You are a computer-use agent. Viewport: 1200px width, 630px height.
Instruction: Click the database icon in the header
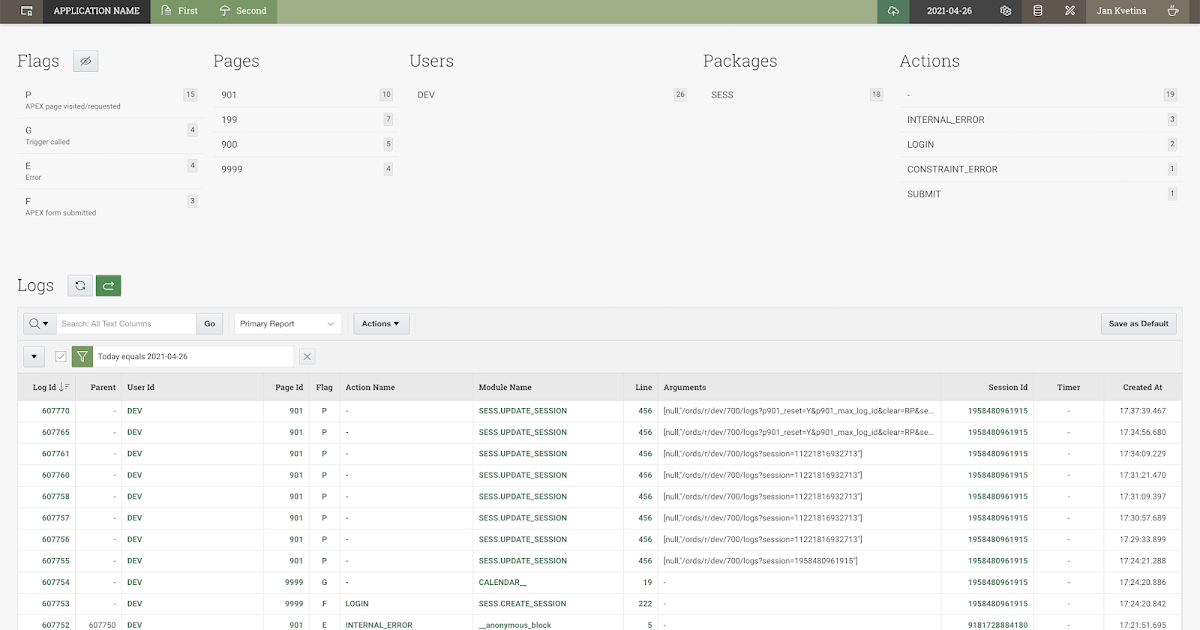(1037, 11)
